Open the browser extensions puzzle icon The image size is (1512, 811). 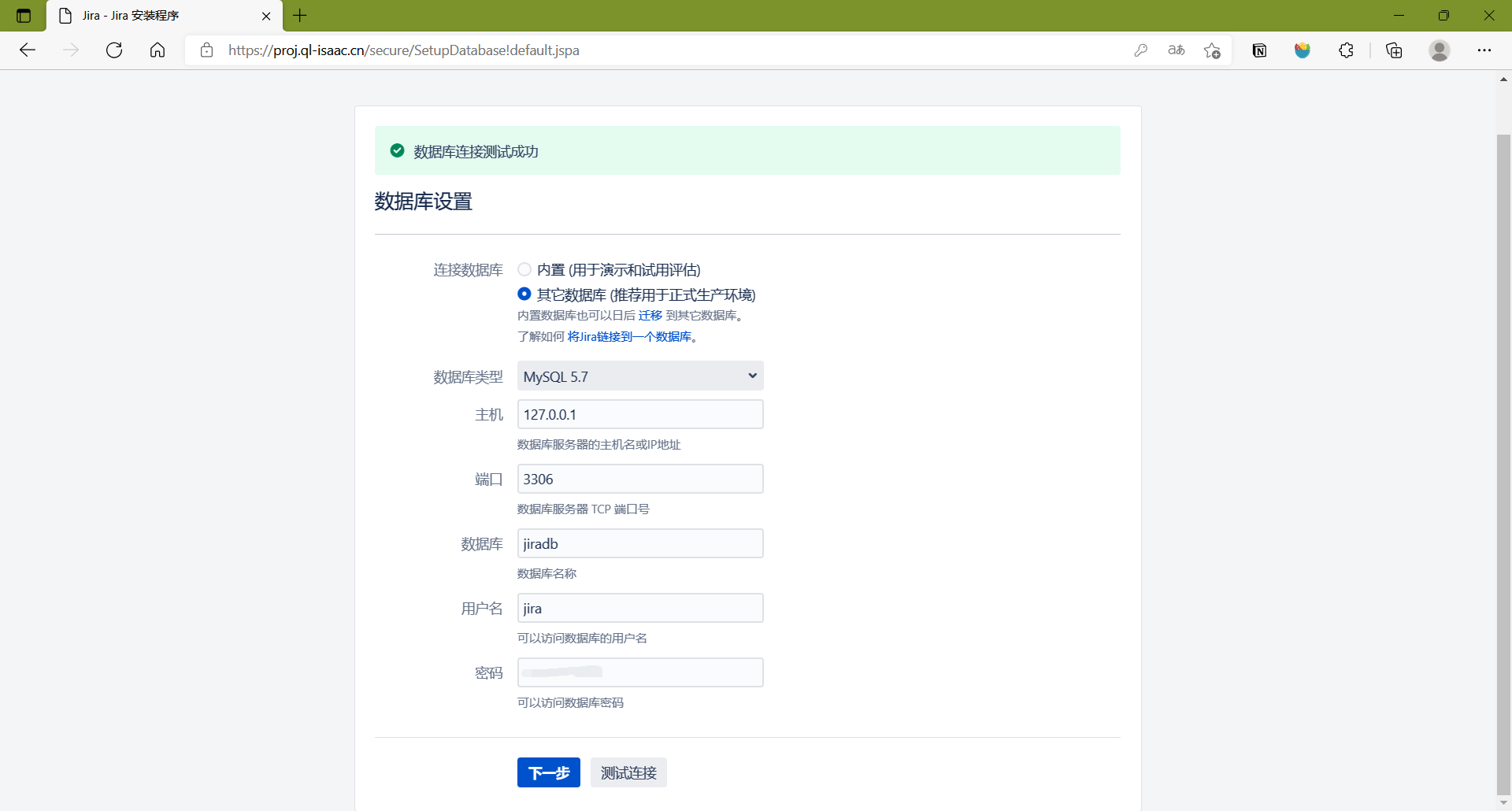click(x=1346, y=50)
